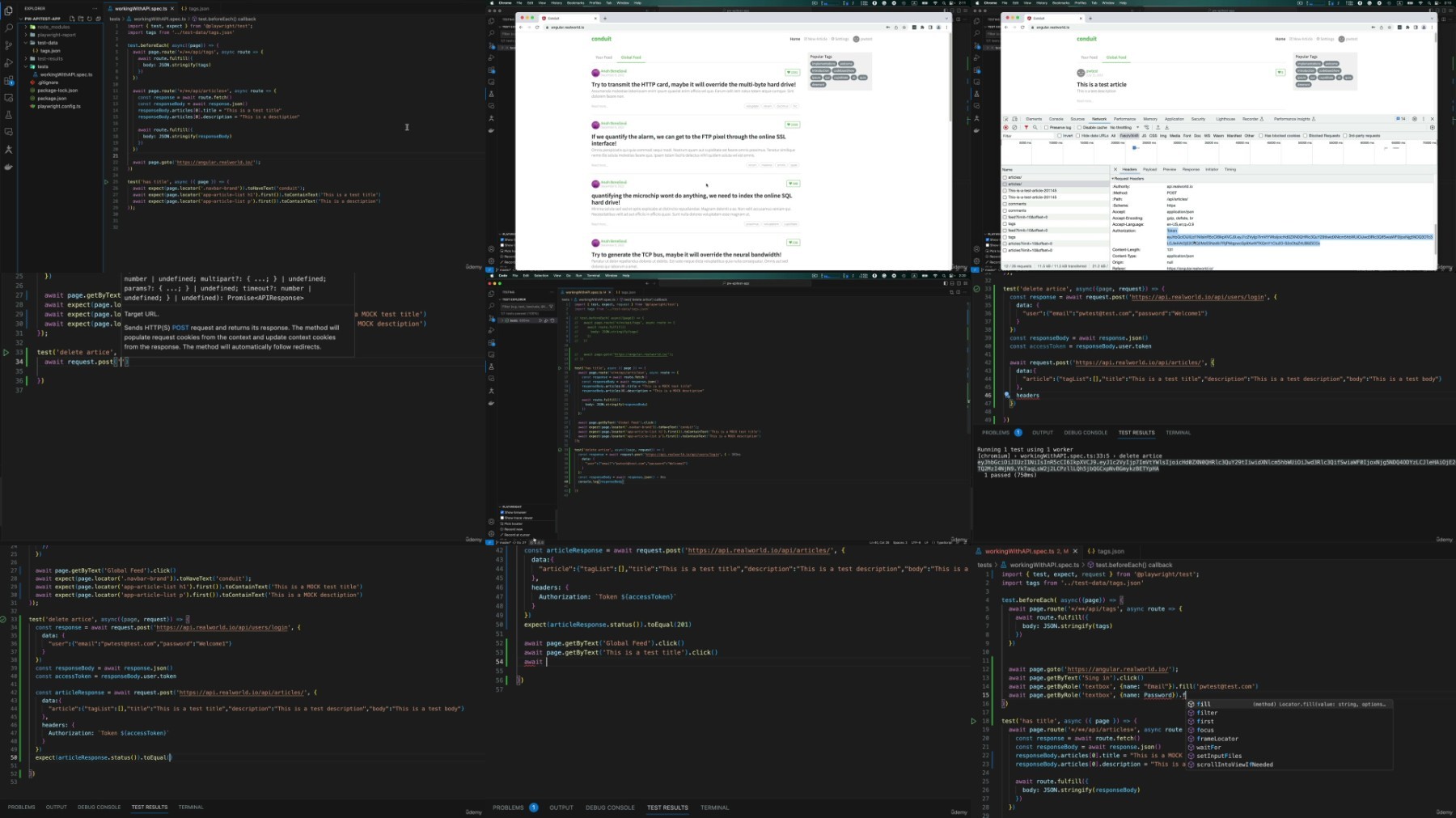This screenshot has height=818, width=1456.
Task: Click the New File icon in Explorer header
Action: coord(72,19)
